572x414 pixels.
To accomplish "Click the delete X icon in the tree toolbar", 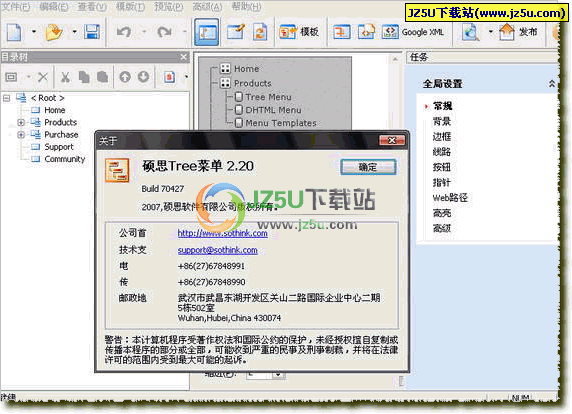I will point(43,77).
